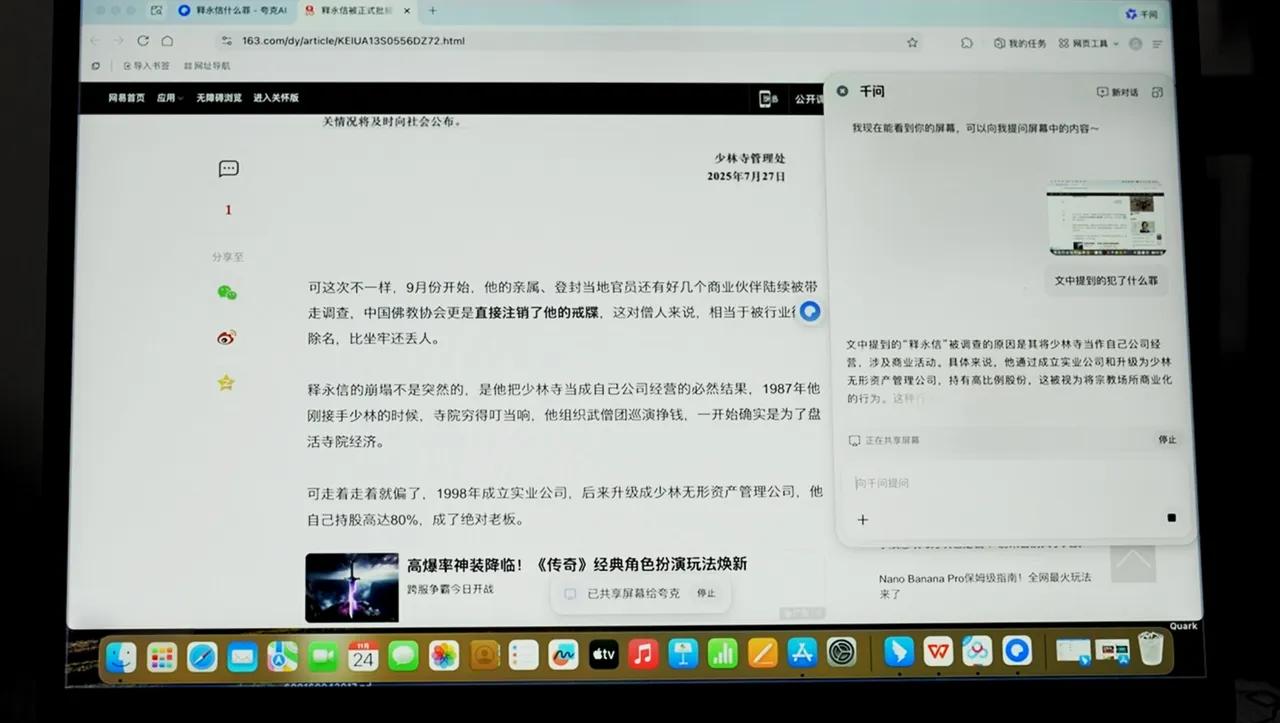The height and width of the screenshot is (723, 1280).
Task: Click 停止 in the 已共享屏幕给夸克 bar
Action: click(x=706, y=593)
